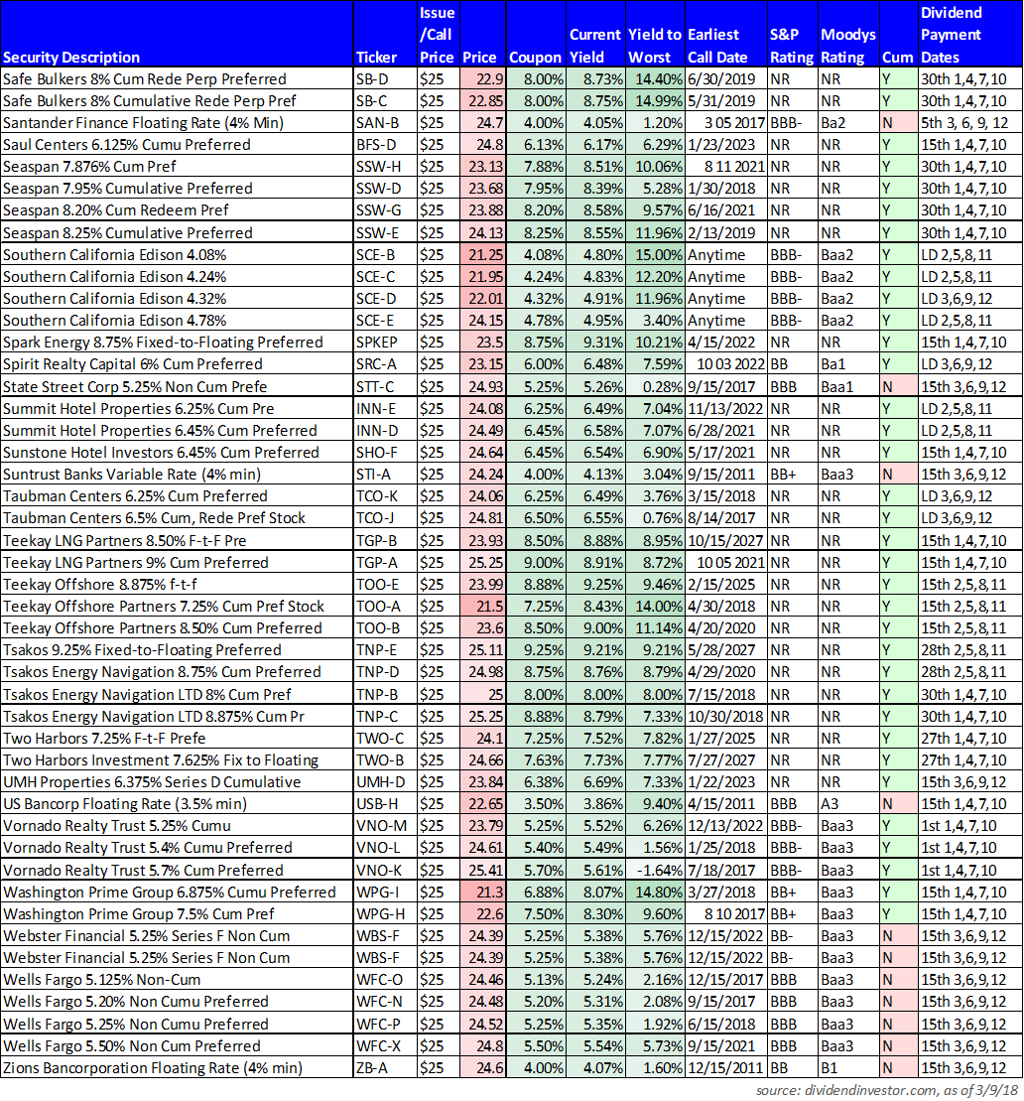Select ticker ZB-A
This screenshot has width=1024, height=1101.
tap(385, 1068)
